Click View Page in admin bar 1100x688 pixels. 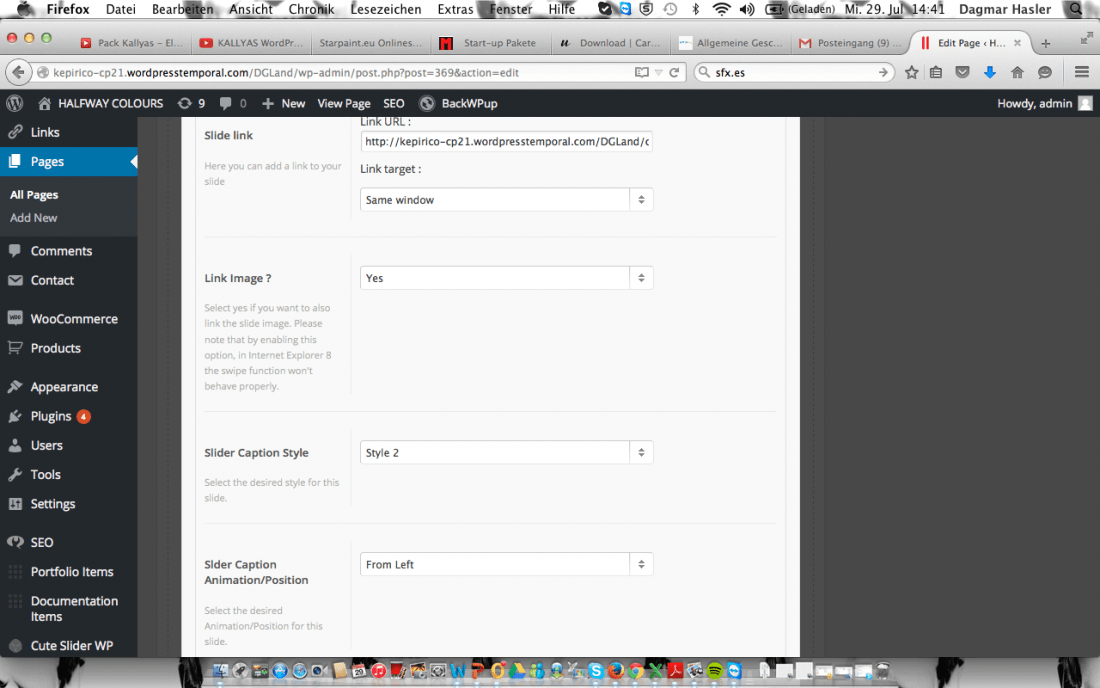tap(344, 103)
